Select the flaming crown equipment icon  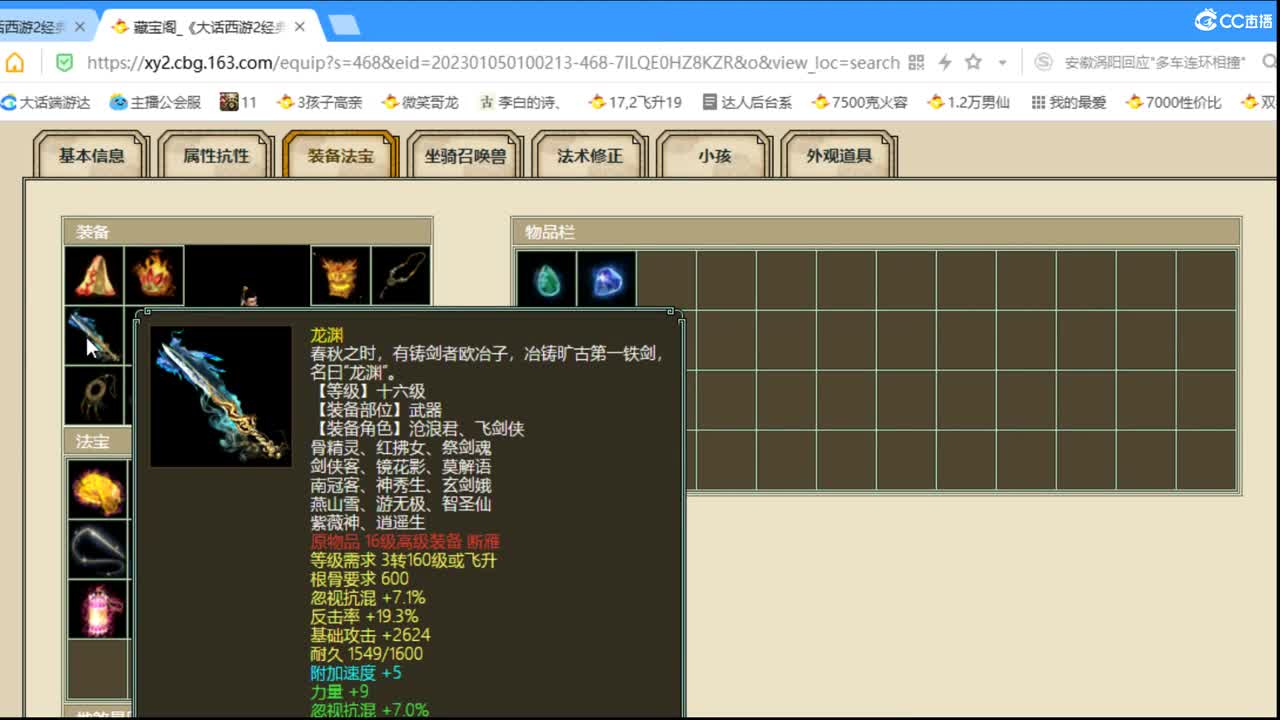[x=154, y=275]
